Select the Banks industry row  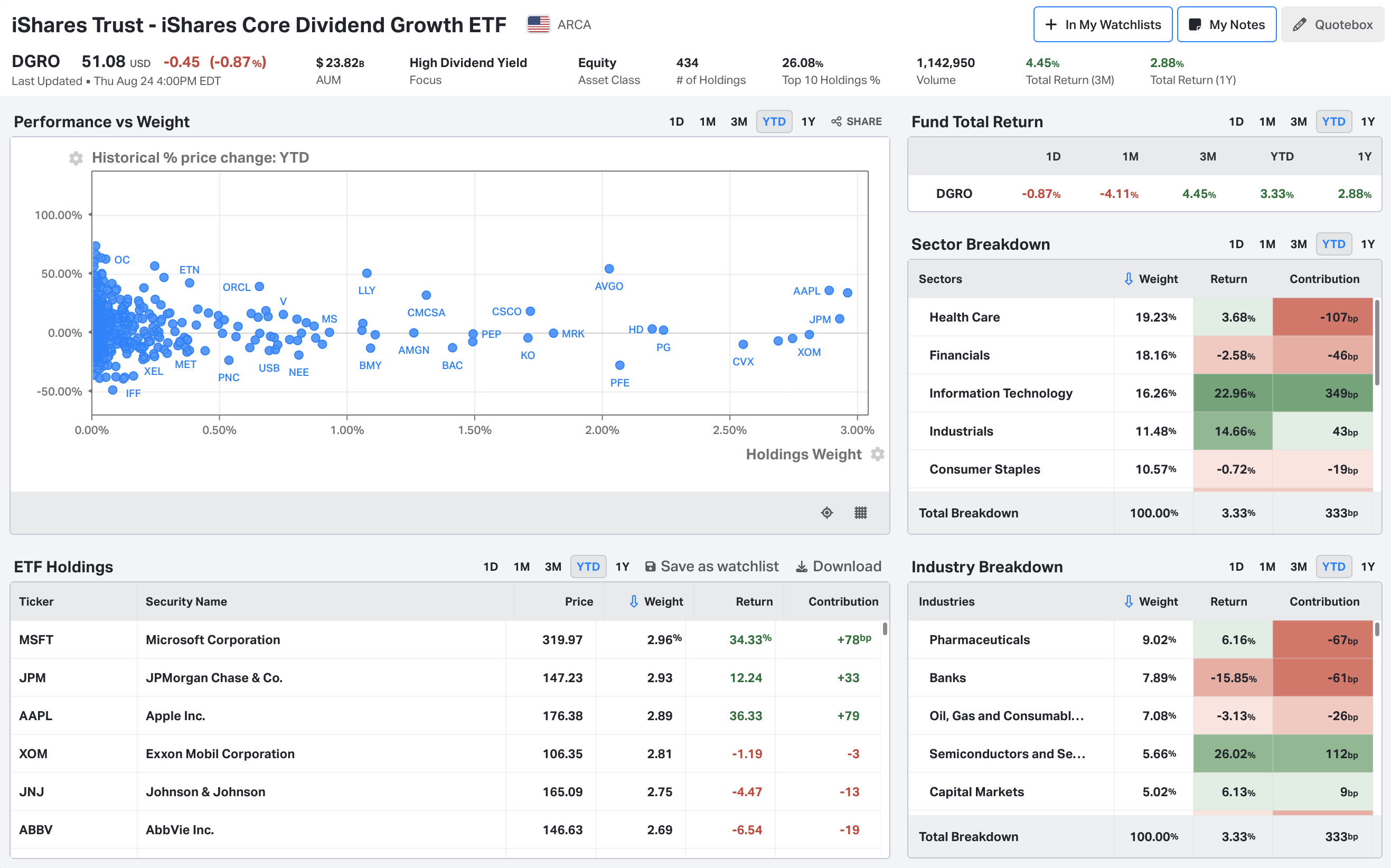coord(1140,677)
